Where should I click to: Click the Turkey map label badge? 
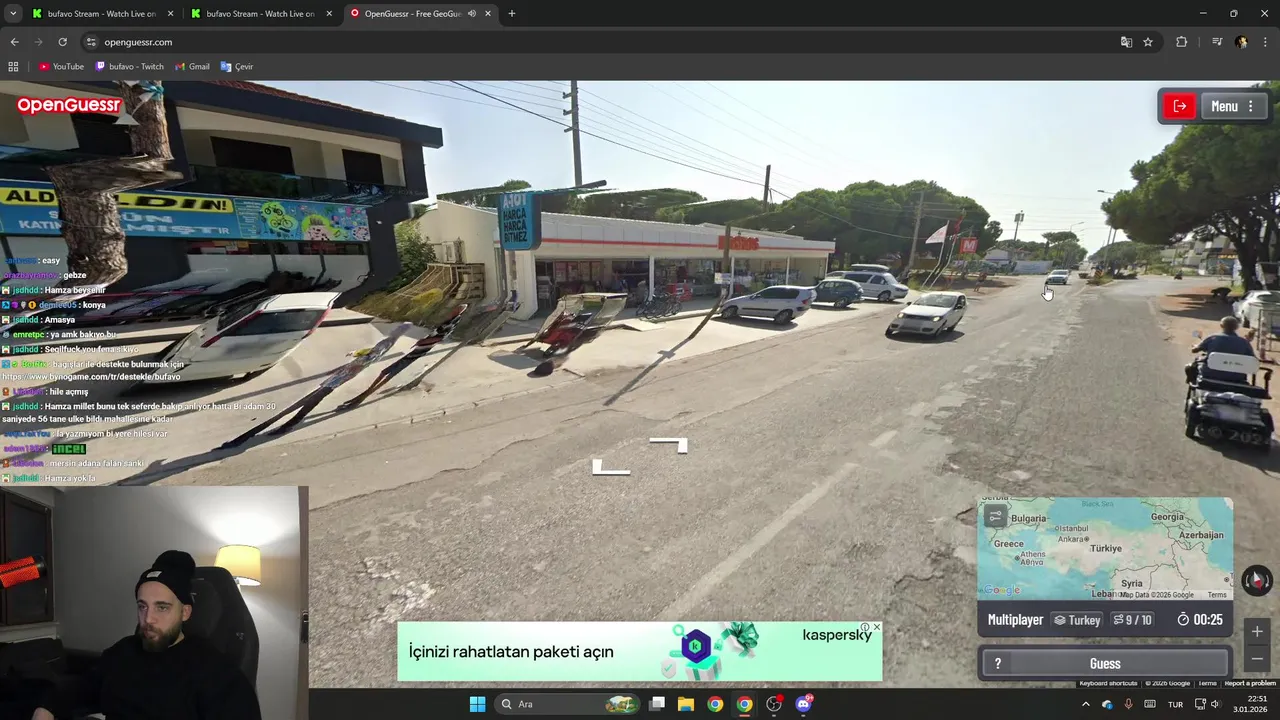(1077, 620)
